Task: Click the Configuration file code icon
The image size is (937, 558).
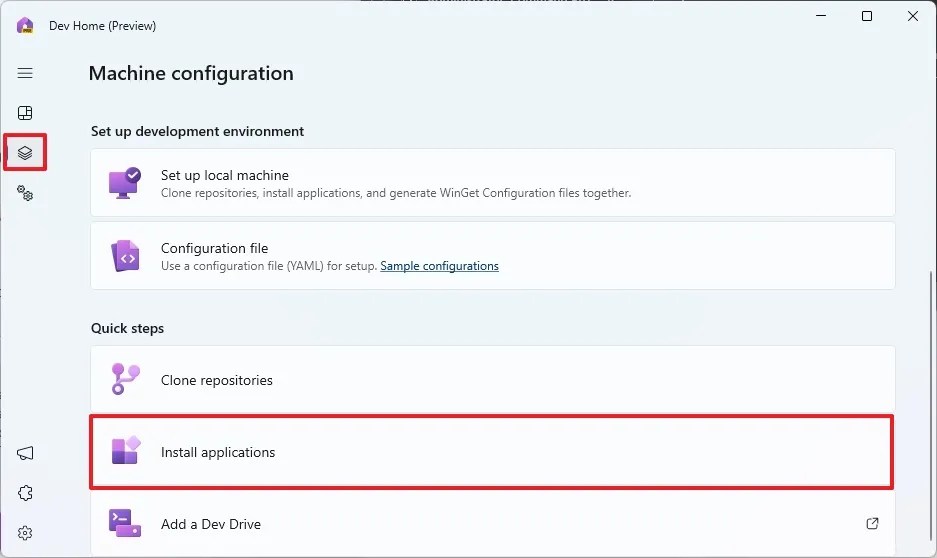Action: [125, 256]
